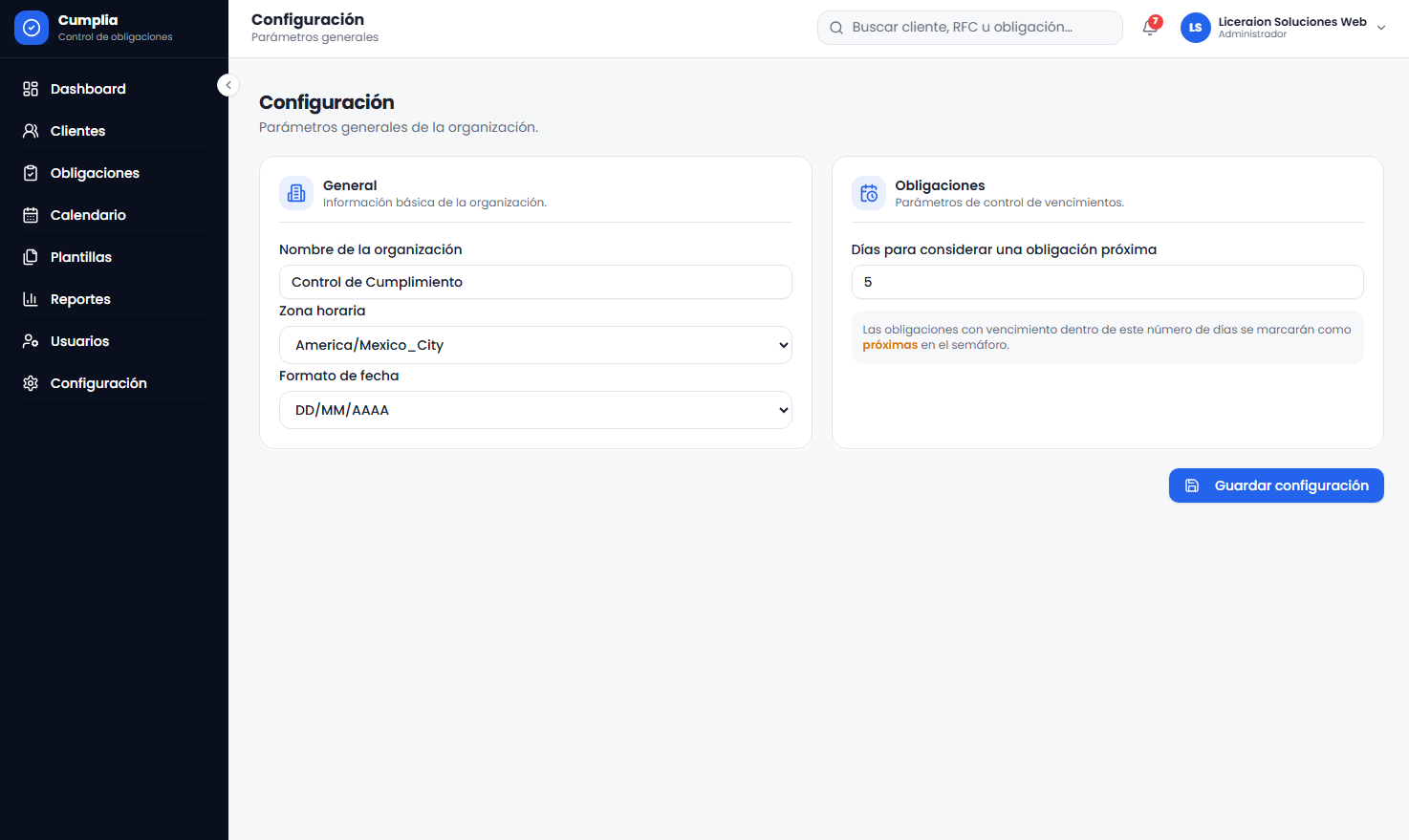Click the Usuarios user-settings icon
This screenshot has width=1409, height=840.
coord(31,341)
